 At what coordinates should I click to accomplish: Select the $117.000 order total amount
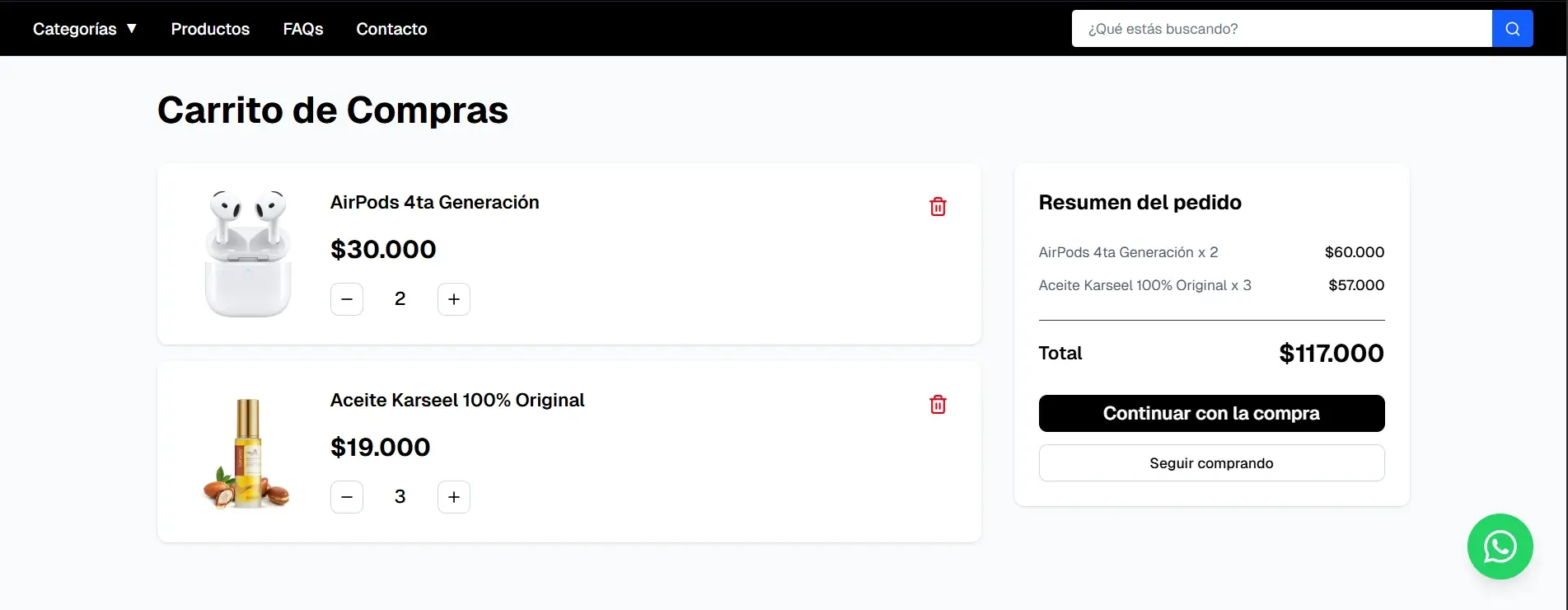click(x=1332, y=353)
